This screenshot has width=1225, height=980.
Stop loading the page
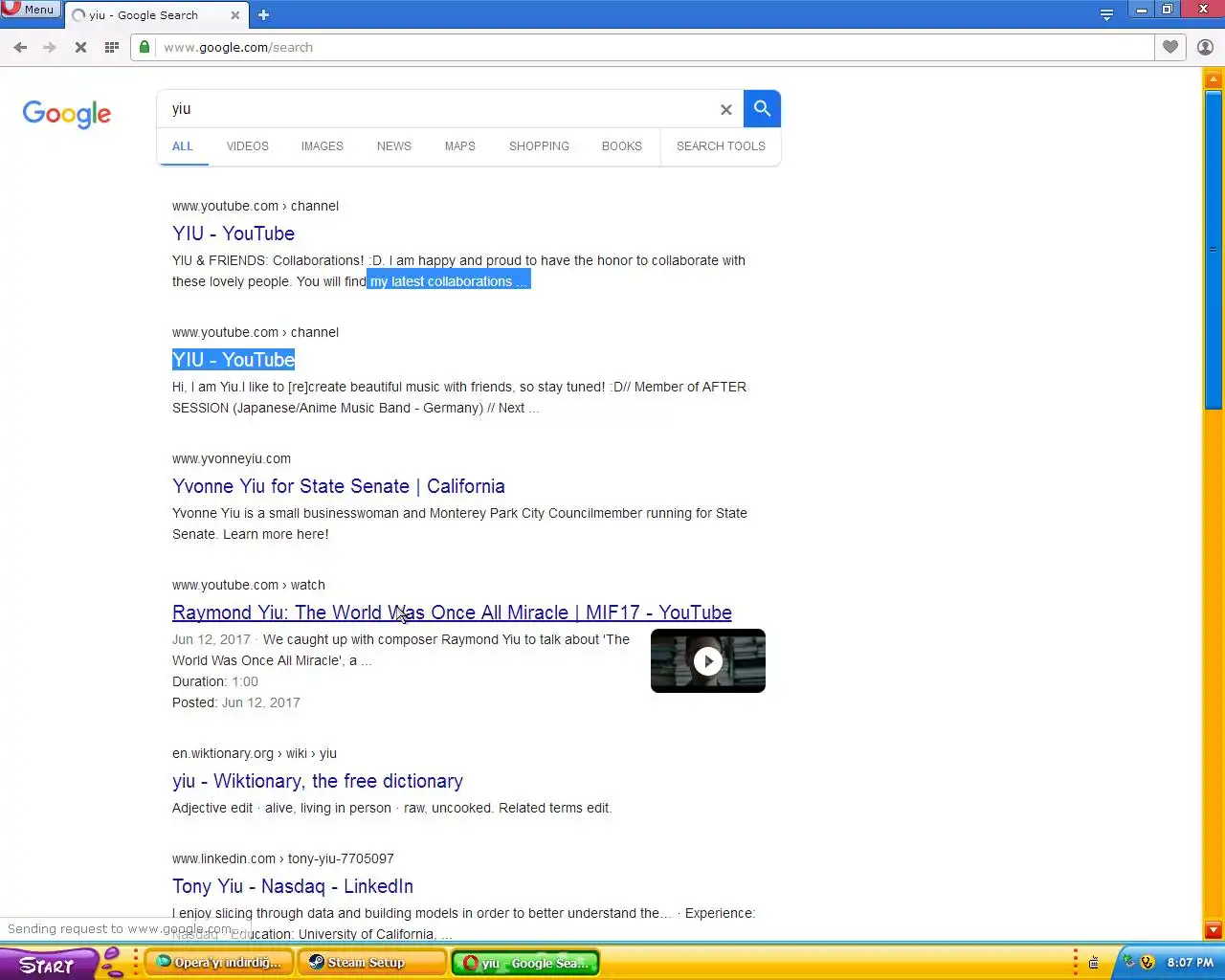click(x=80, y=47)
